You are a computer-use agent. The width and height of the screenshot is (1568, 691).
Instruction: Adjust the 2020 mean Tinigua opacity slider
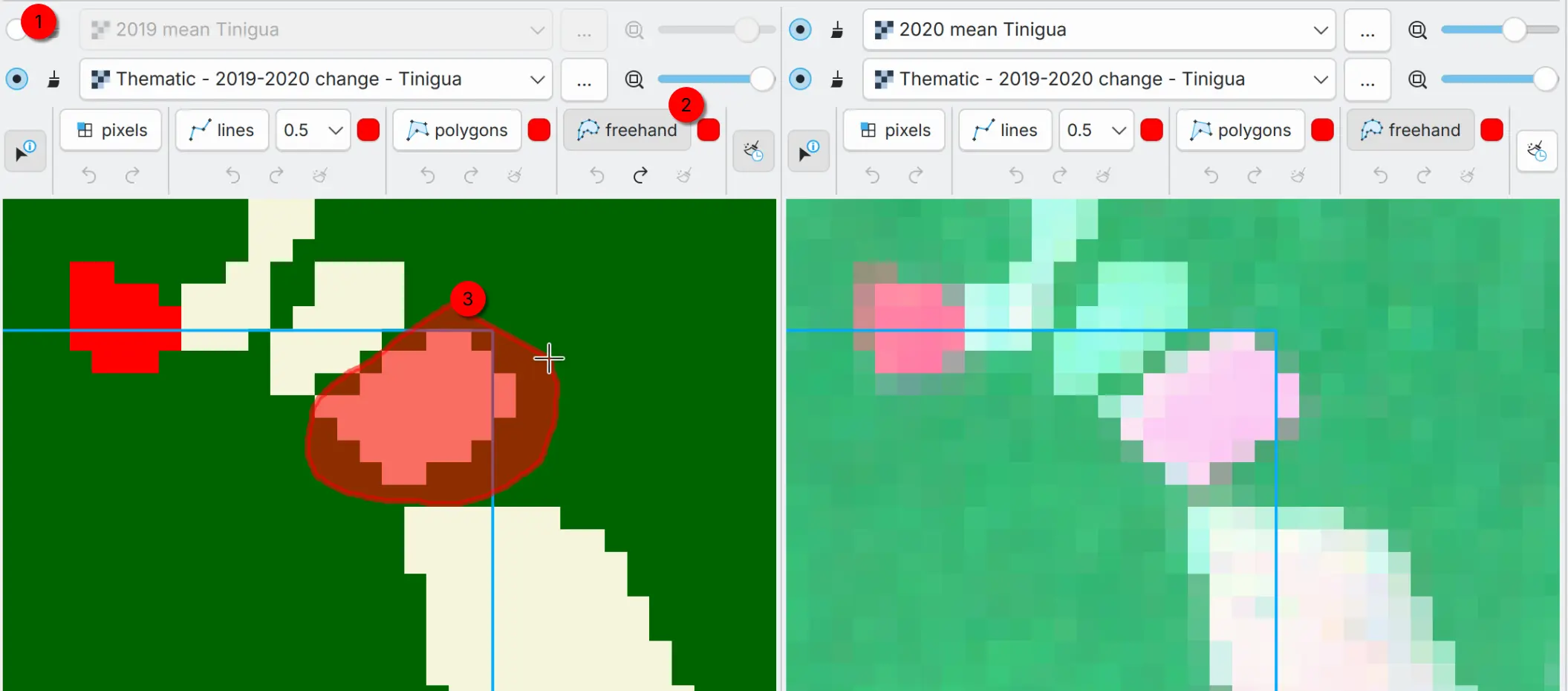click(x=1512, y=30)
